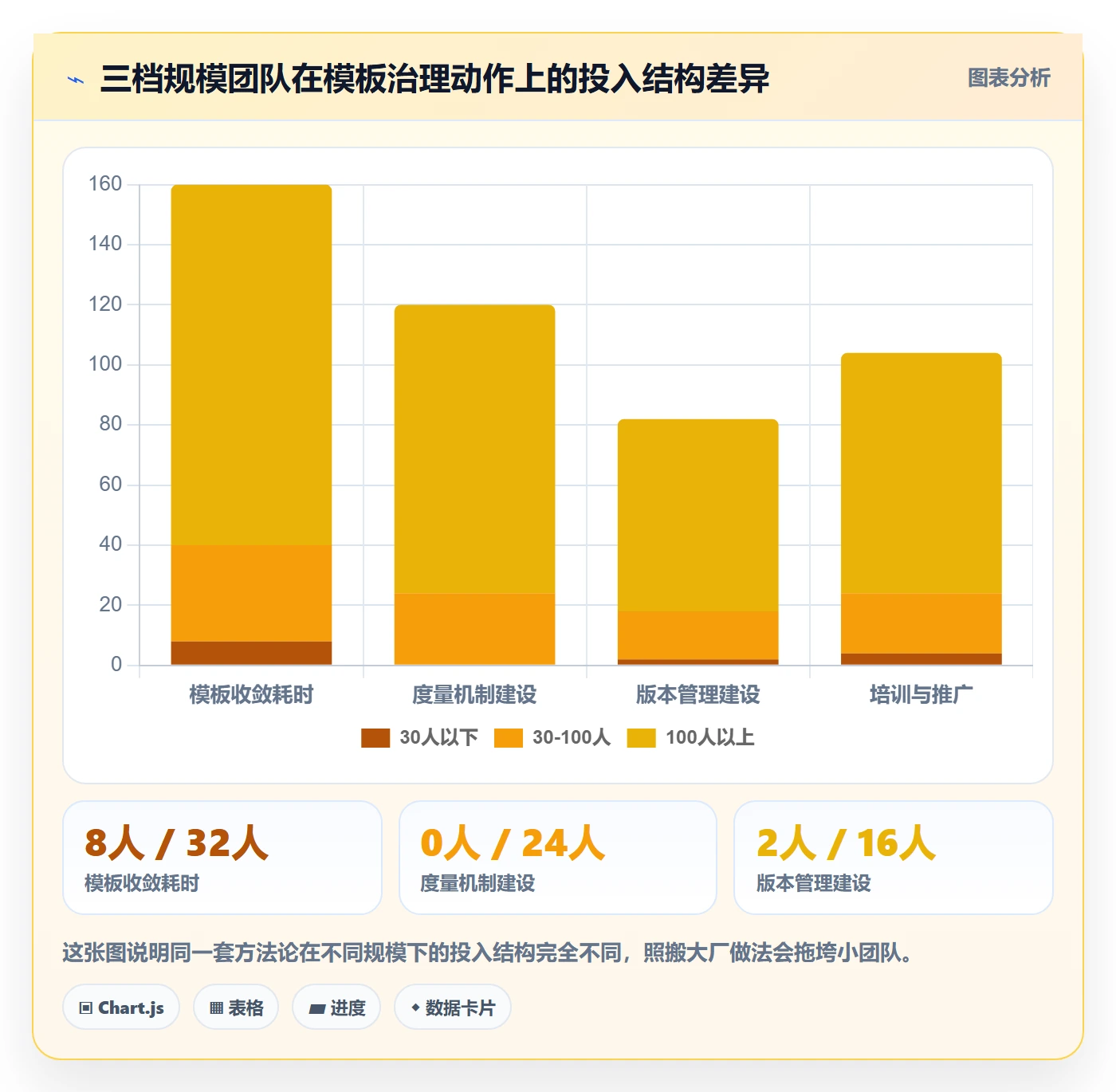Viewport: 1116px width, 1092px height.
Task: Click the 模板收敛耗时 x-axis label
Action: [x=251, y=695]
